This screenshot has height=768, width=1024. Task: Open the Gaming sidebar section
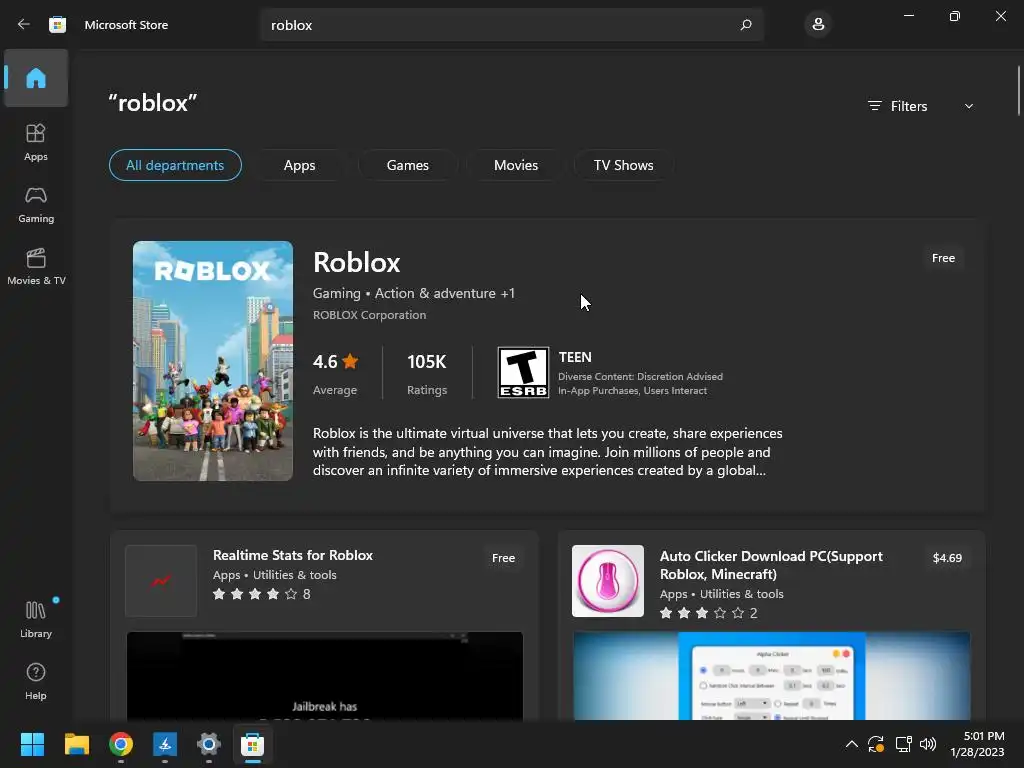click(36, 204)
